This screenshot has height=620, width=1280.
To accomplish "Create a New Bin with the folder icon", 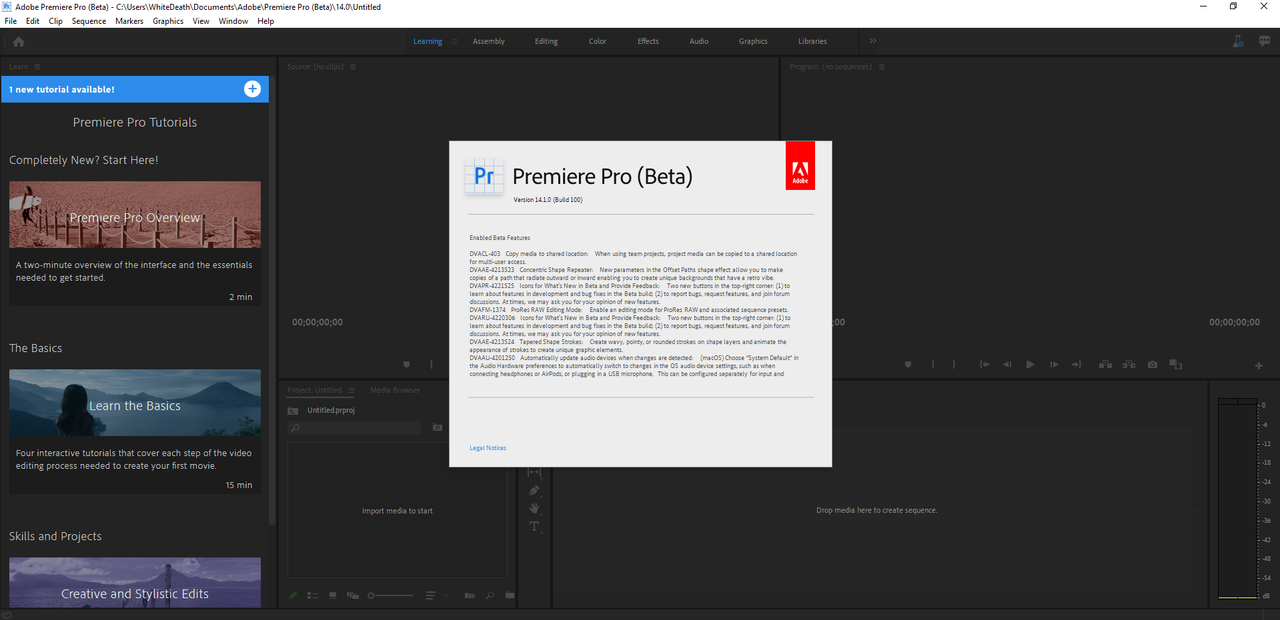I will [510, 595].
